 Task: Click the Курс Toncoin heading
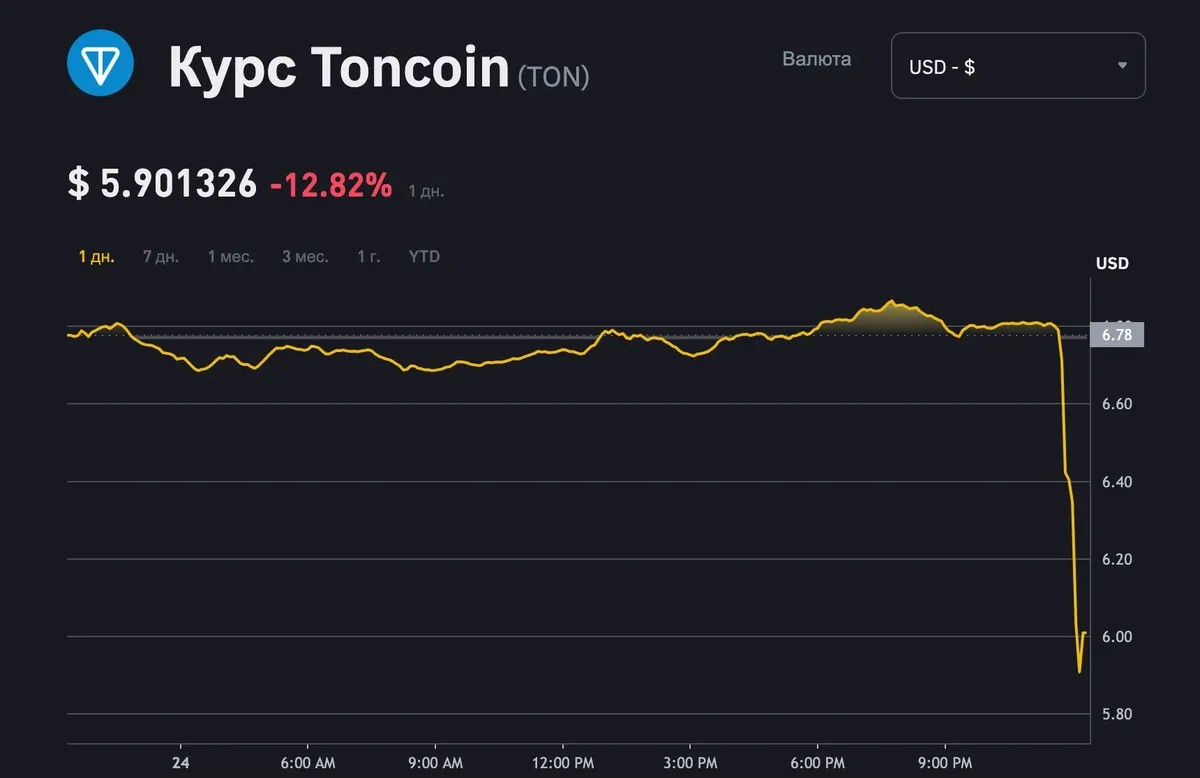pyautogui.click(x=339, y=67)
